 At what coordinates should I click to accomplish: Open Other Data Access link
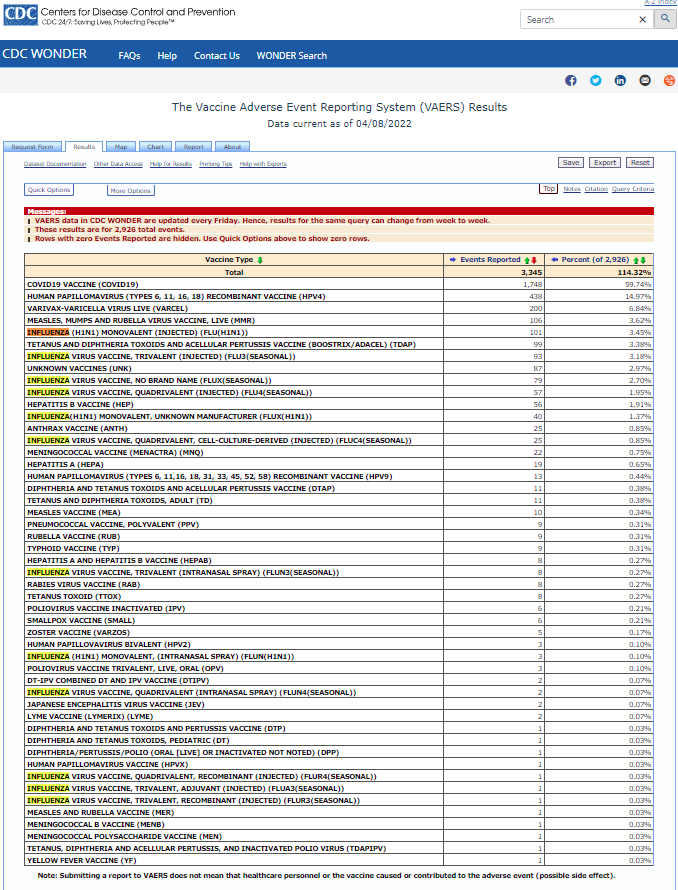[118, 164]
